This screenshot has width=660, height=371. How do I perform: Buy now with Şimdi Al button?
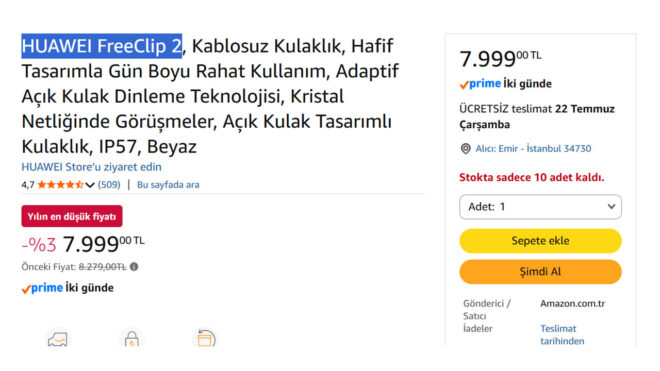tap(540, 272)
